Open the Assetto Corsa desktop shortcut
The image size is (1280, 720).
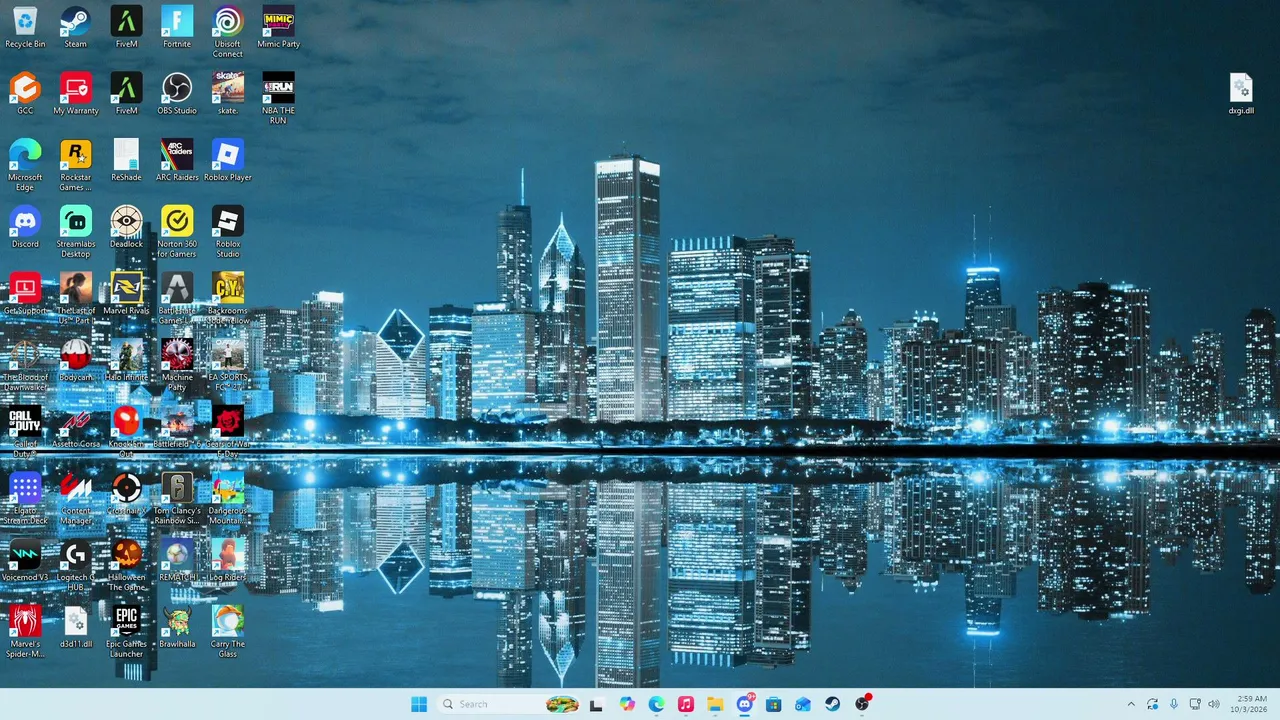point(75,428)
